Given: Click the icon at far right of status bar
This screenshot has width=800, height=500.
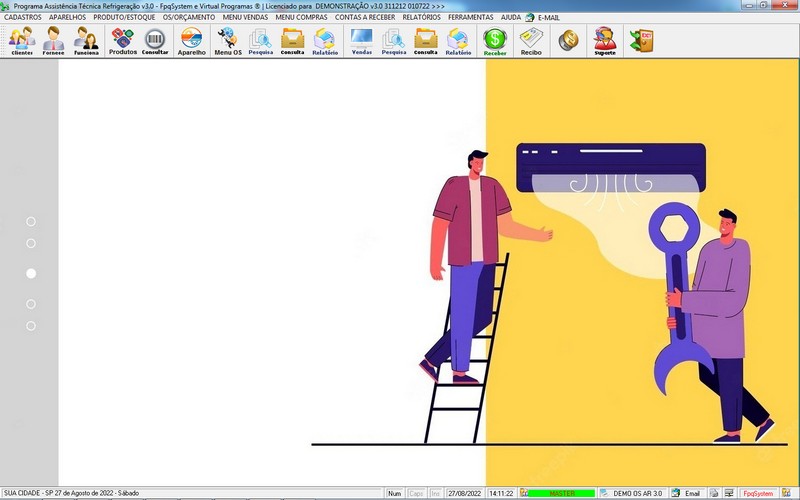Looking at the screenshot, I should (x=786, y=493).
